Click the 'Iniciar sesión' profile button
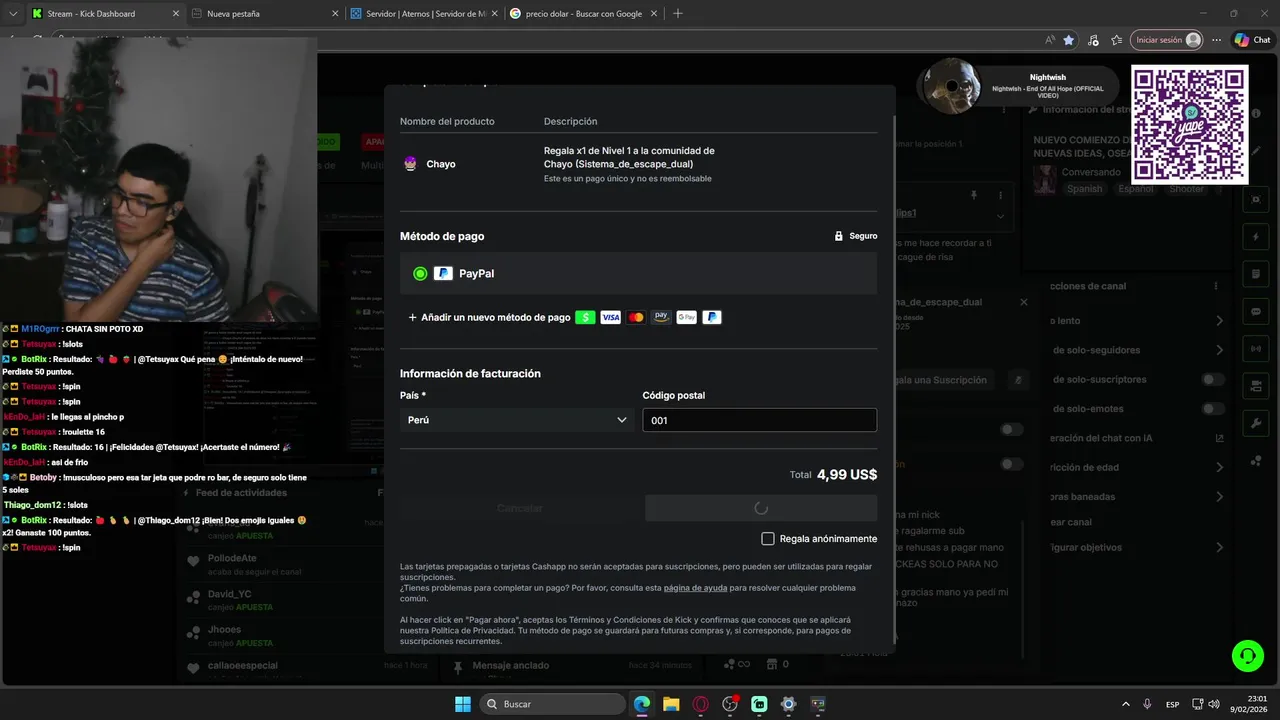 pyautogui.click(x=1169, y=40)
